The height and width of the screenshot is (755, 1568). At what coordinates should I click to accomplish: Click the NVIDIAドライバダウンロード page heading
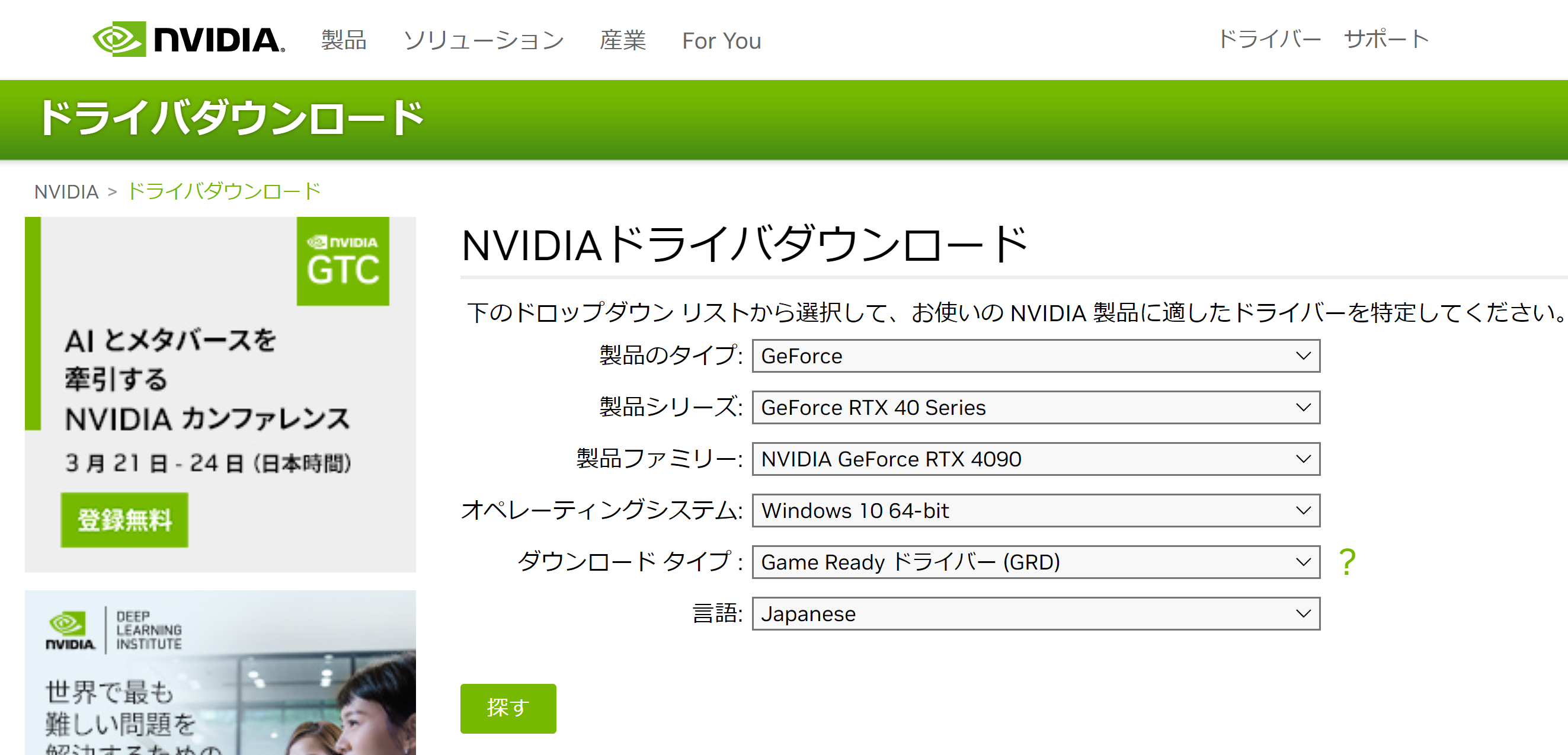[744, 245]
